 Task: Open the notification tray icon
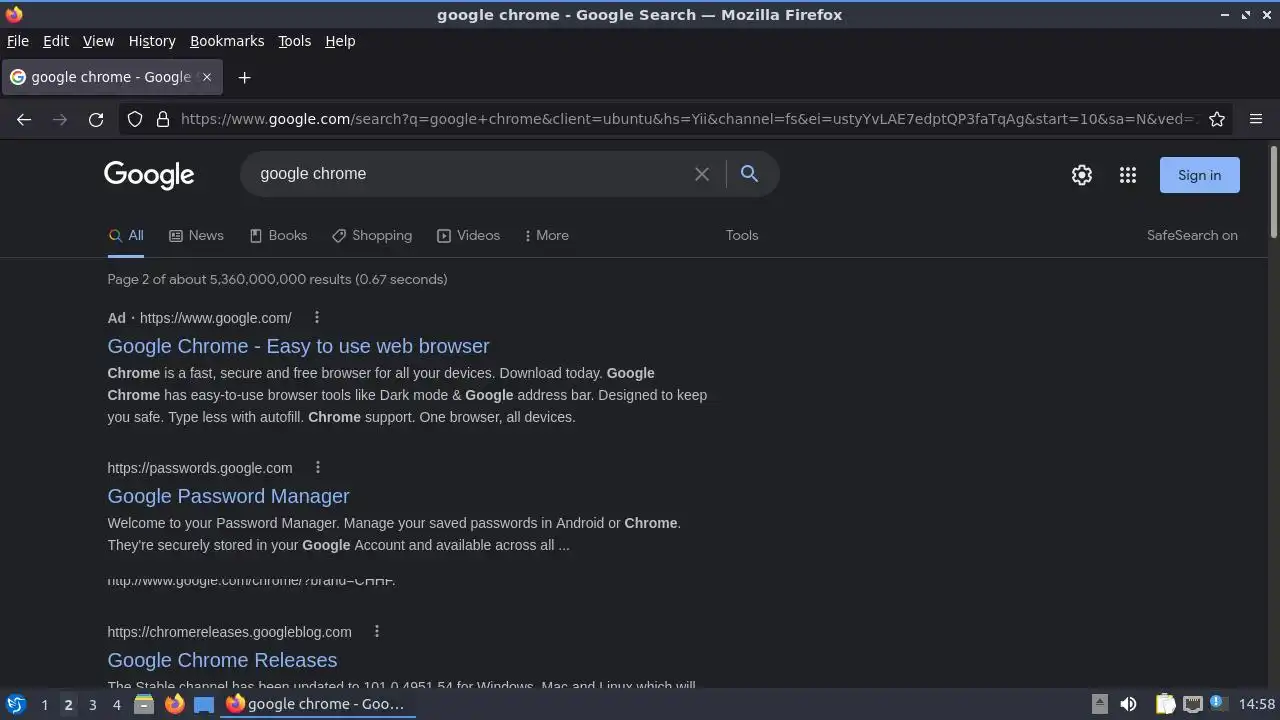tap(1217, 703)
